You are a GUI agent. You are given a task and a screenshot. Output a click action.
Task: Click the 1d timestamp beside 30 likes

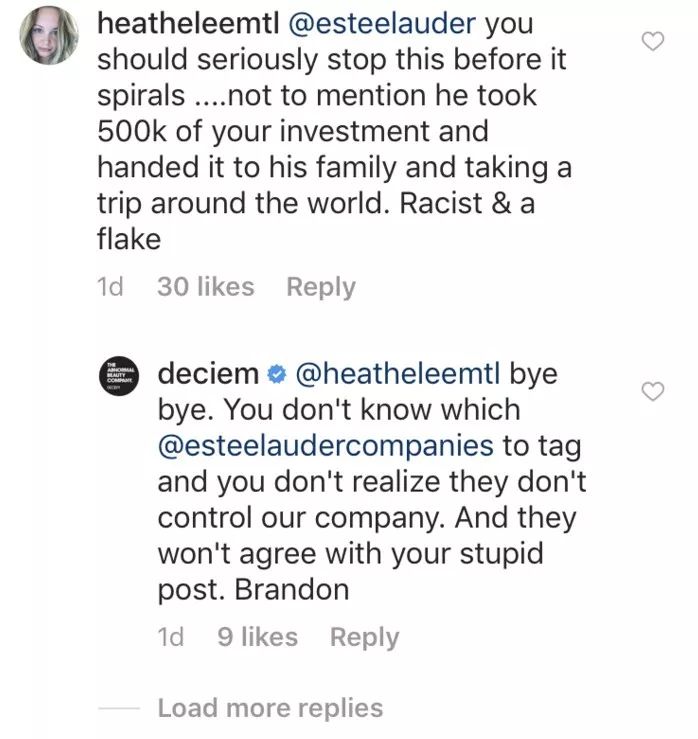[x=110, y=287]
